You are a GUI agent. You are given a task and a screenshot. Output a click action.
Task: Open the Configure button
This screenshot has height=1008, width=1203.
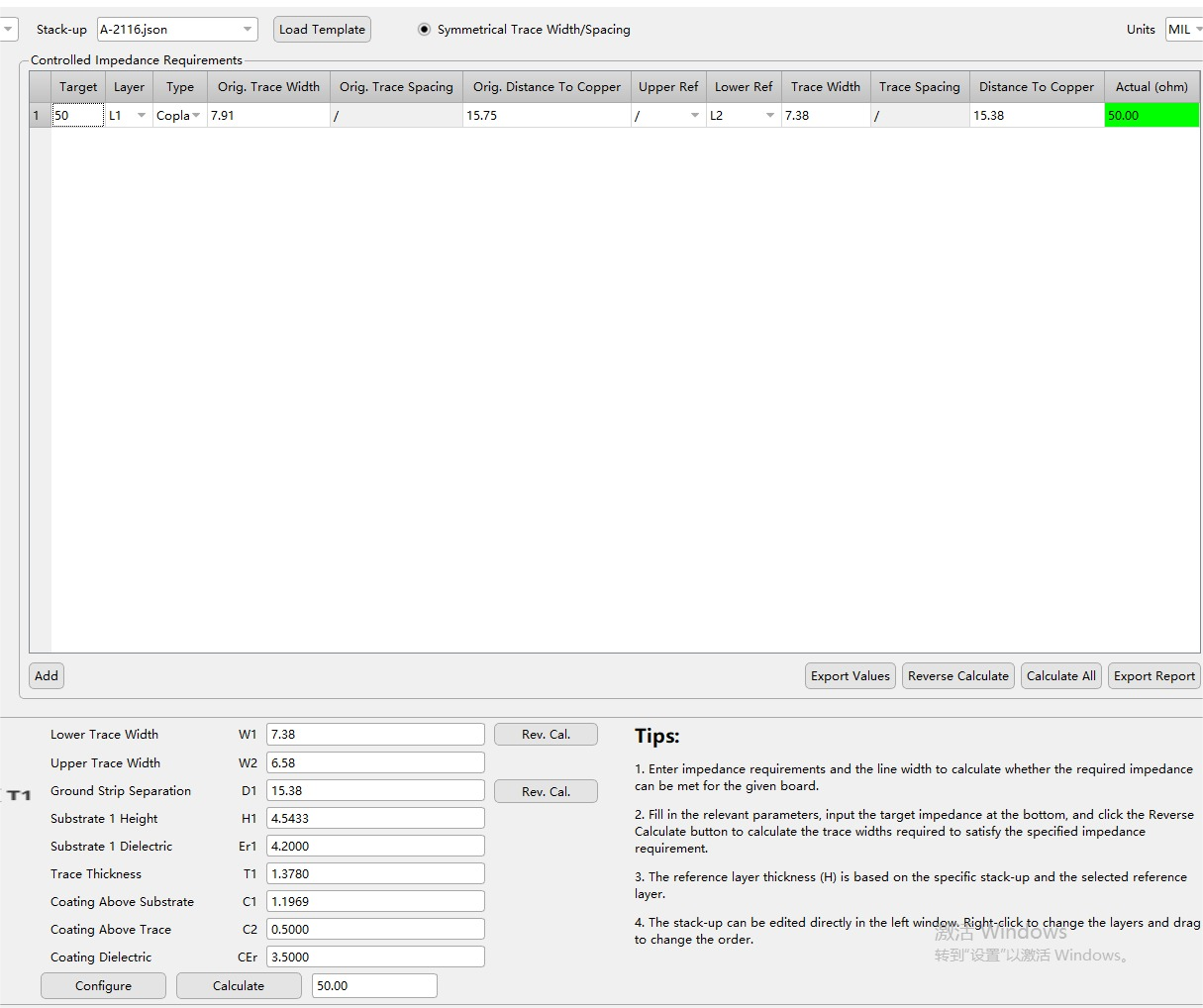pyautogui.click(x=103, y=986)
